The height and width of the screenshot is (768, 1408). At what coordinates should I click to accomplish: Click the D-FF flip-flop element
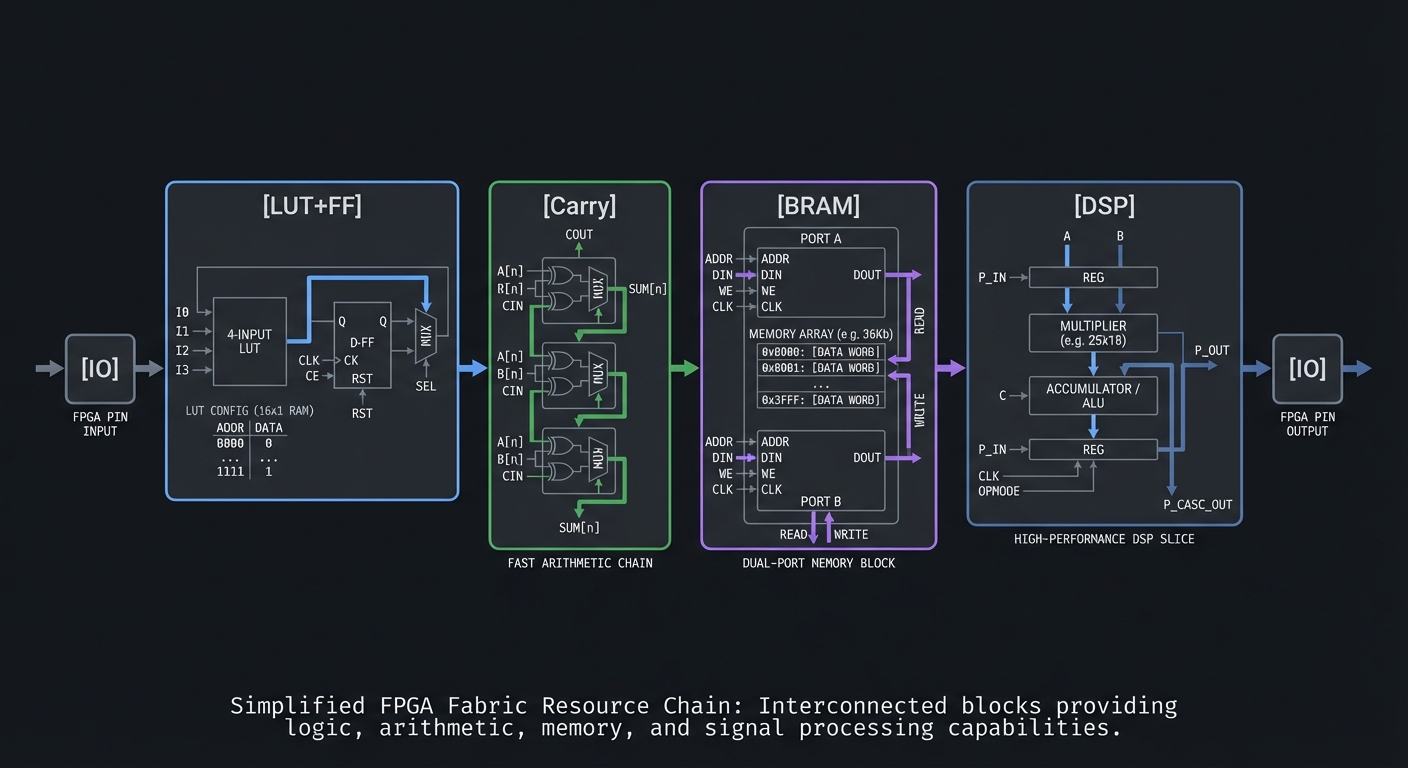coord(361,345)
